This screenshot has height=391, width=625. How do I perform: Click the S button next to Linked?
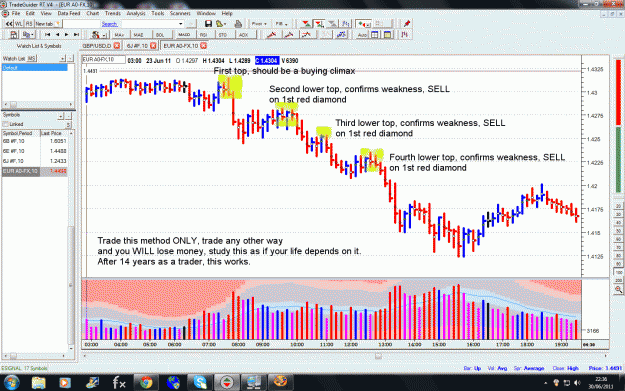[68, 125]
